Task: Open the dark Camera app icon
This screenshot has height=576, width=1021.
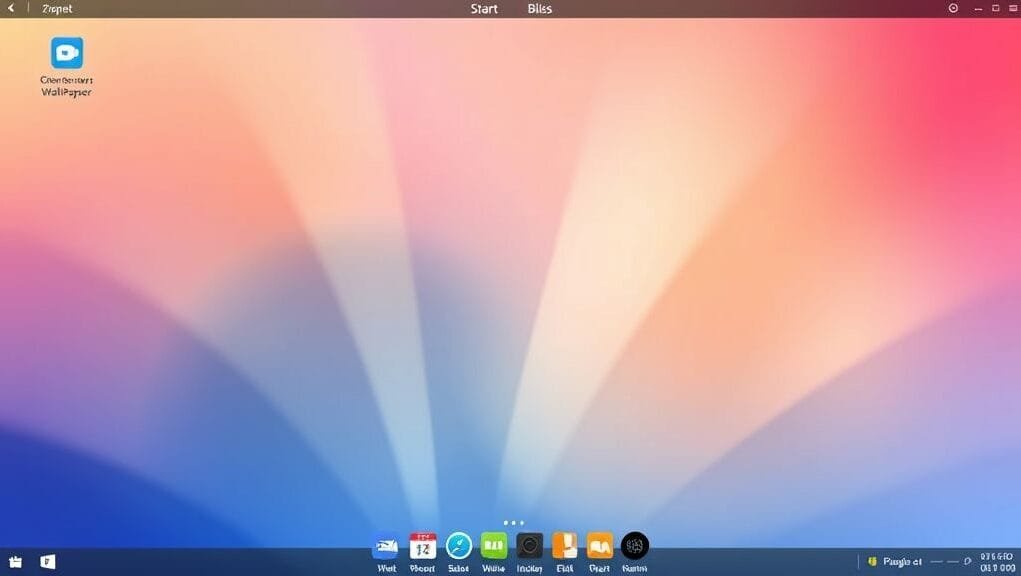Action: point(529,548)
